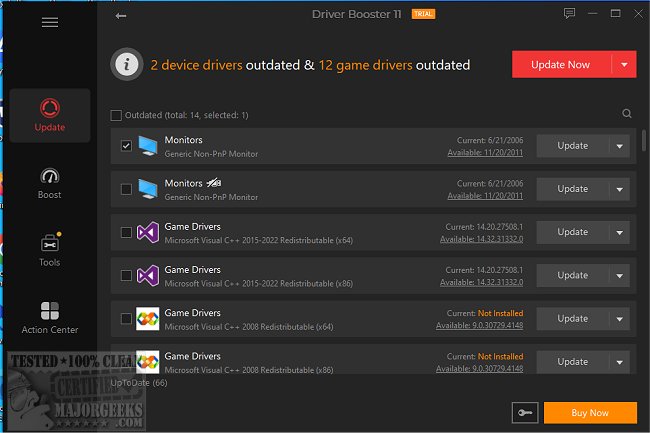Open the hamburger menu icon
The image size is (650, 433).
50,22
